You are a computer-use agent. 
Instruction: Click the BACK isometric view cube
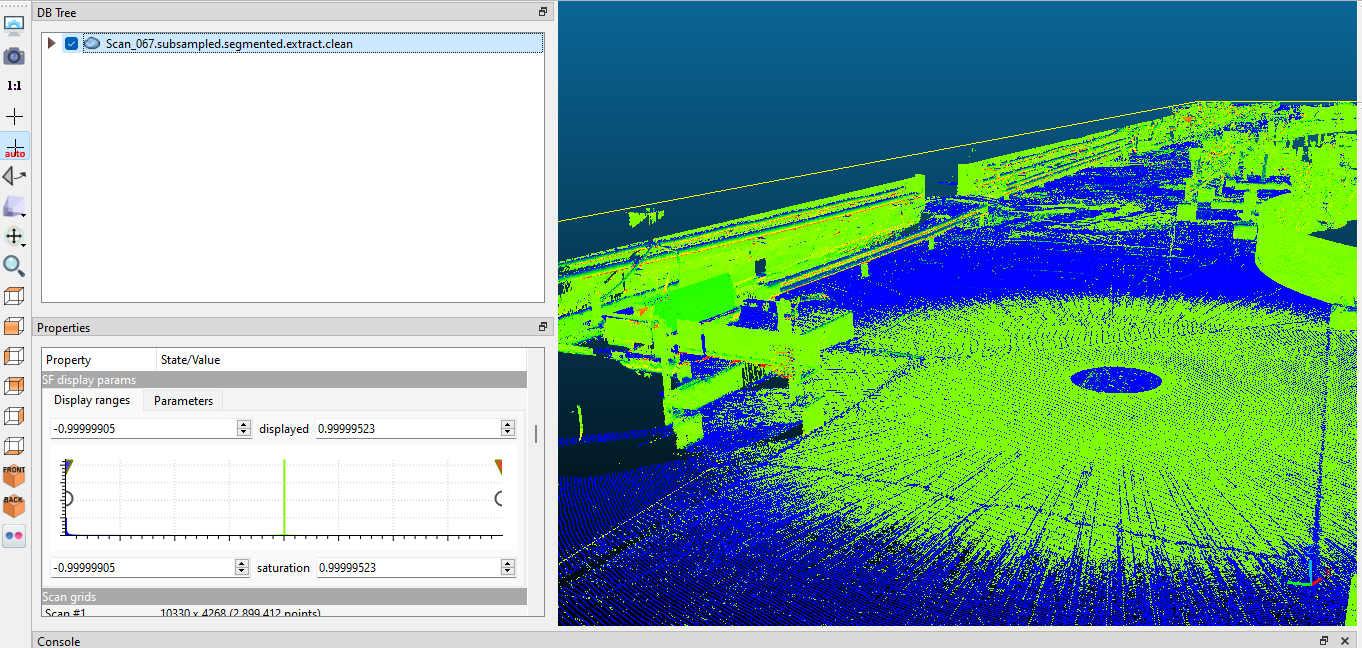tap(14, 506)
